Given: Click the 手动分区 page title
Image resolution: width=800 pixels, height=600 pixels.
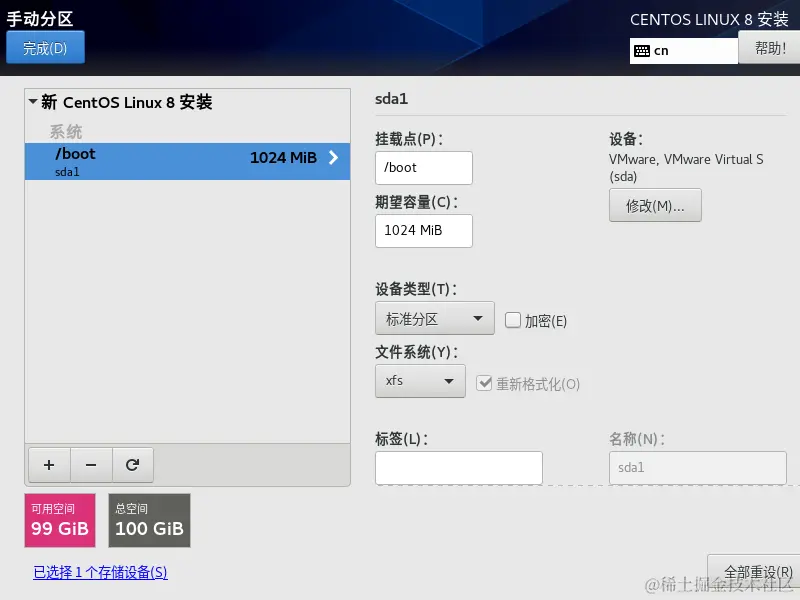Looking at the screenshot, I should click(x=40, y=19).
